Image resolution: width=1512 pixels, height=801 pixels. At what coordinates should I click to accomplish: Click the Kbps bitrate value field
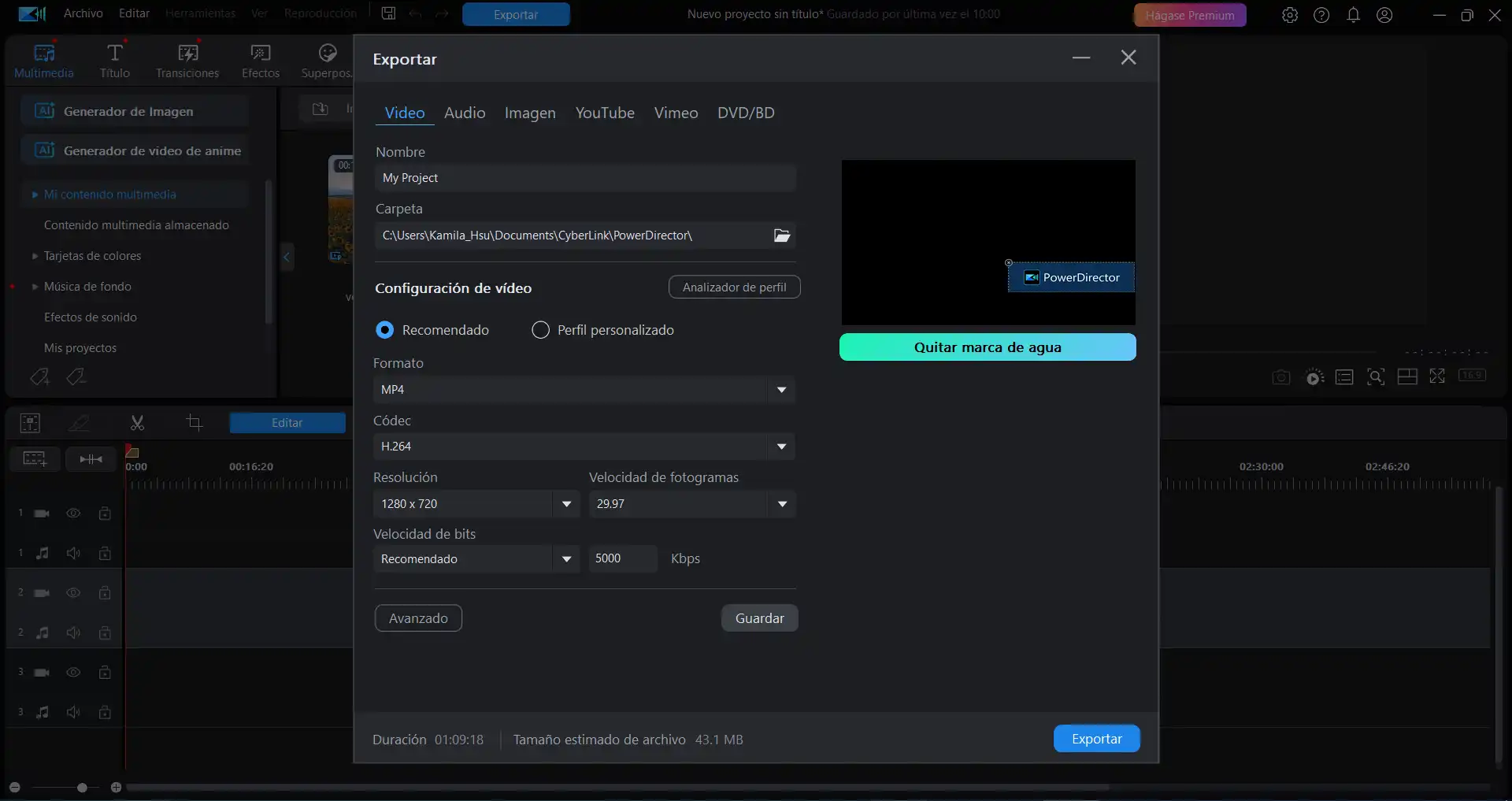click(x=623, y=558)
